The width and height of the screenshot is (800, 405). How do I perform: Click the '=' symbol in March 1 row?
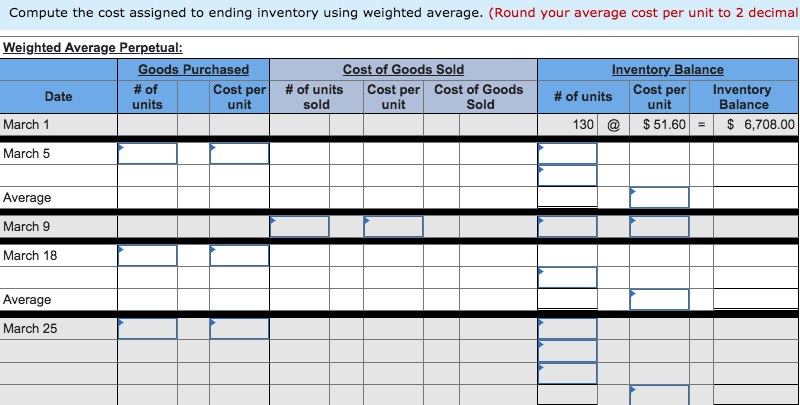(702, 124)
